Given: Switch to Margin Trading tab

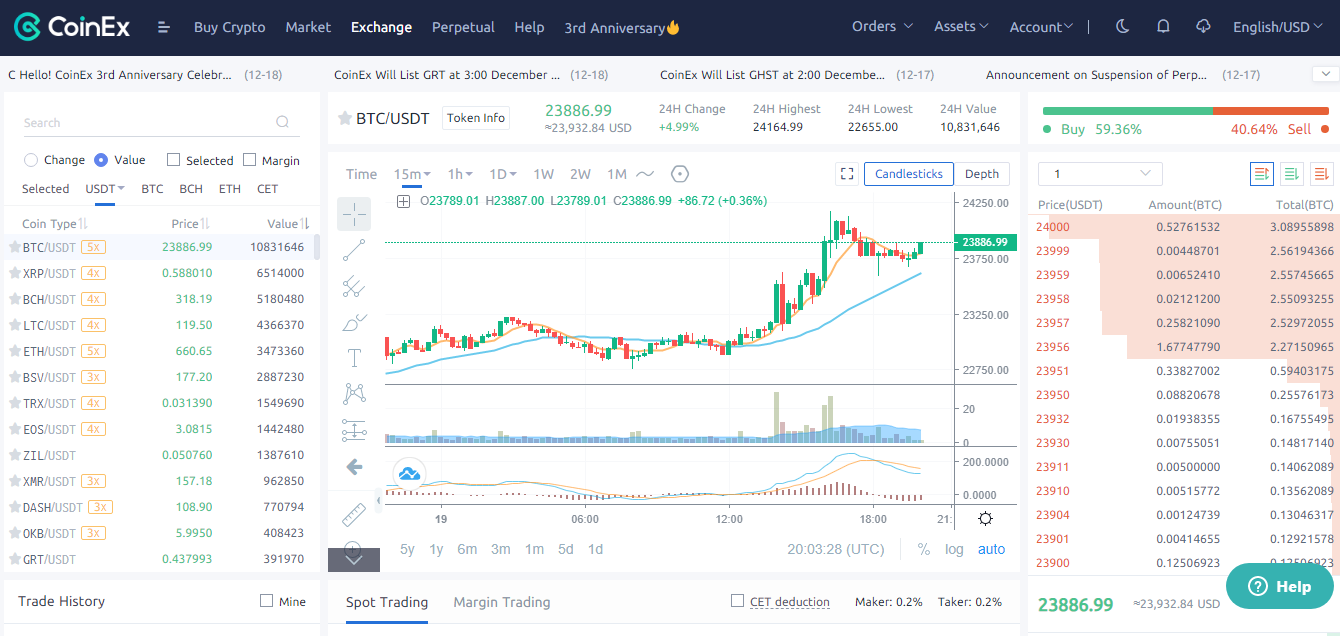Looking at the screenshot, I should [x=502, y=602].
